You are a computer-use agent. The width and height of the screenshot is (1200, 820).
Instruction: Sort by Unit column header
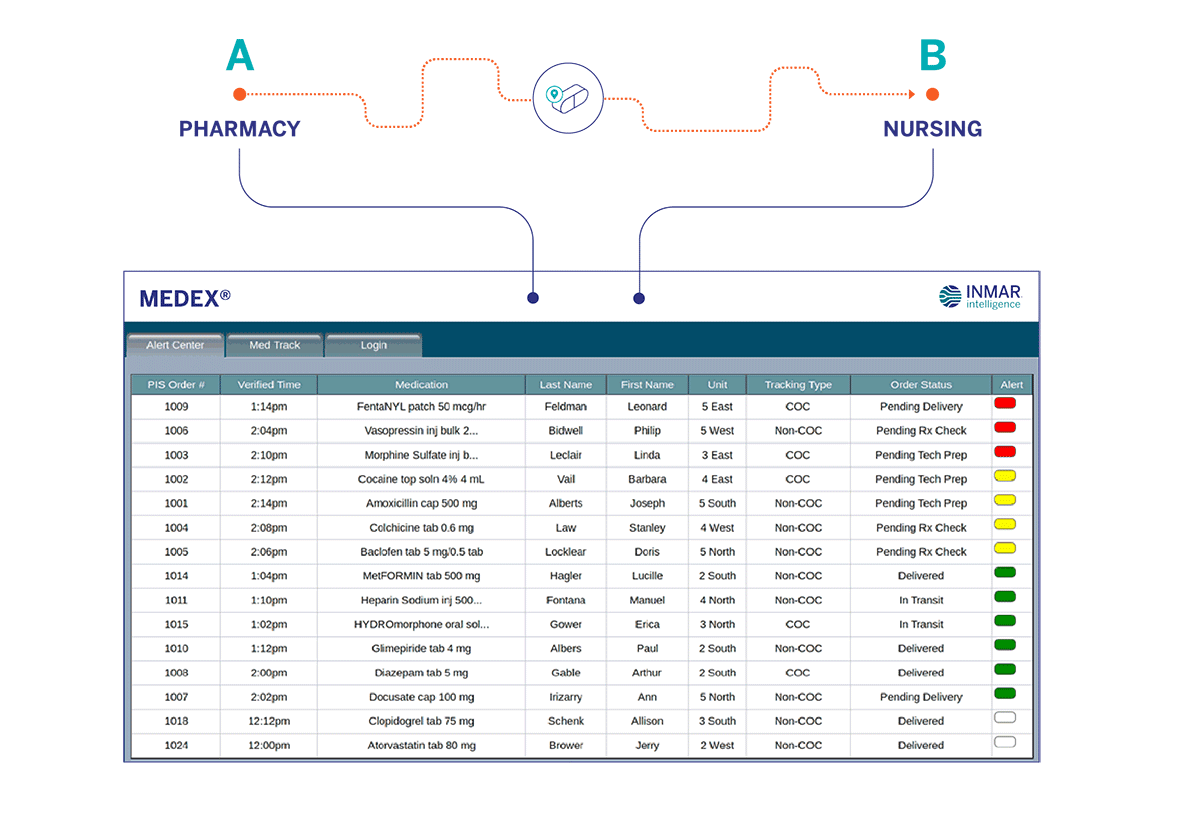click(717, 384)
